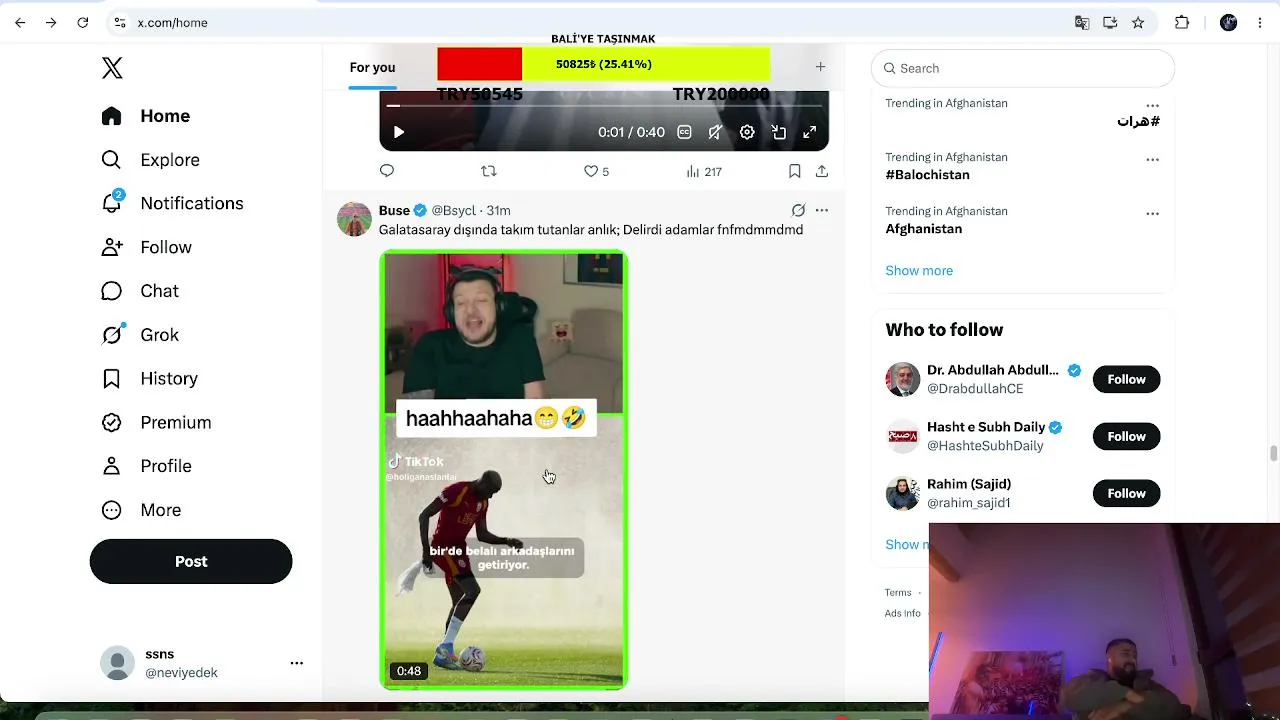Repost the top video post
Image resolution: width=1280 pixels, height=720 pixels.
pyautogui.click(x=489, y=171)
